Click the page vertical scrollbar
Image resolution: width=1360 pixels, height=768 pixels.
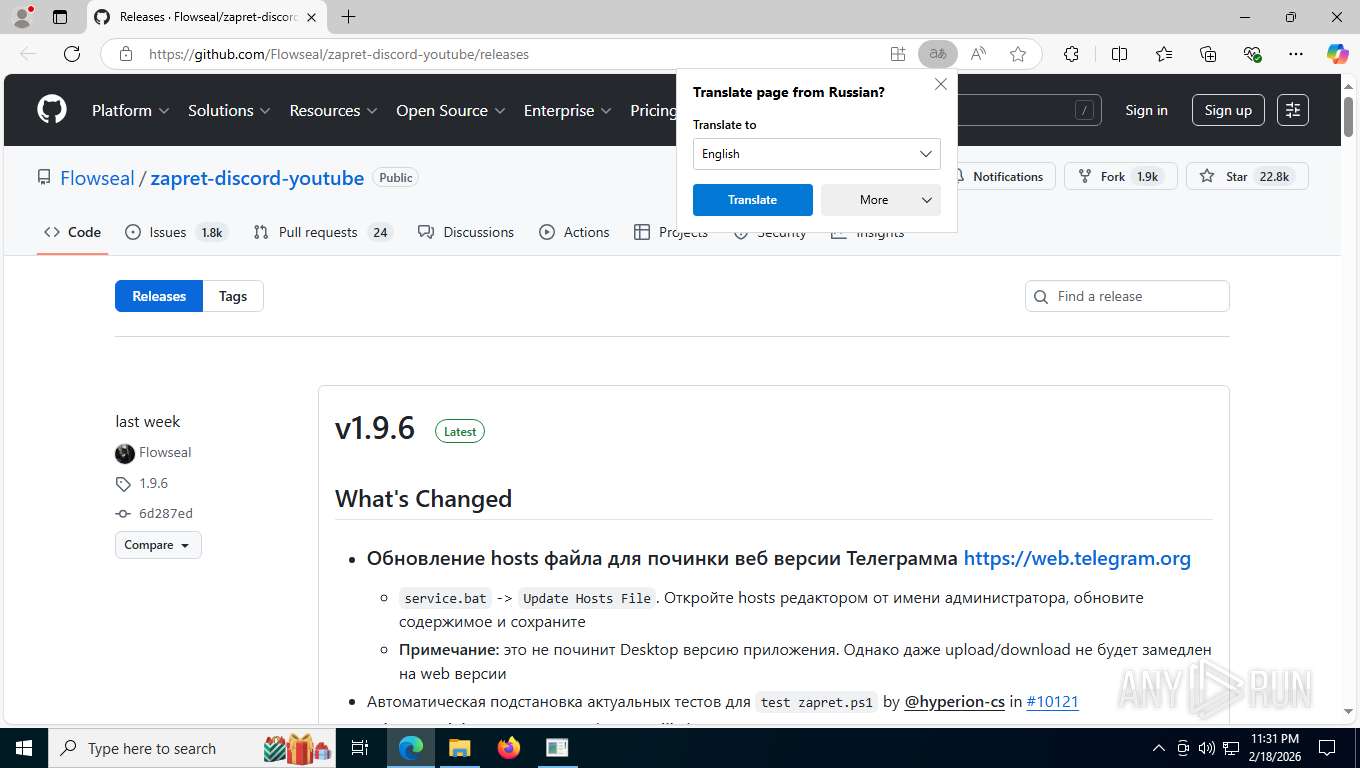point(1349,400)
